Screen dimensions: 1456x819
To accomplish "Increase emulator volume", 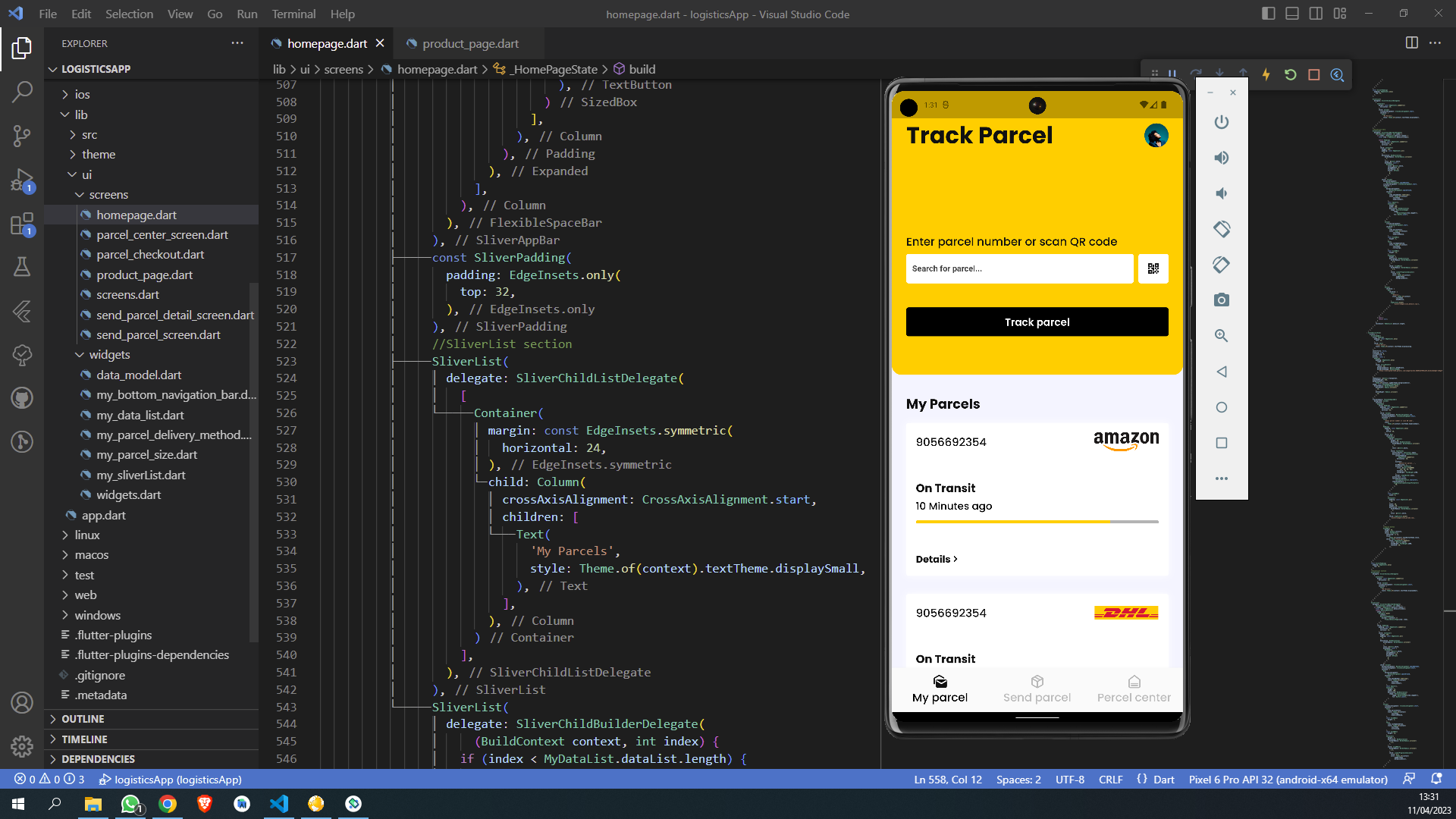I will tap(1221, 158).
